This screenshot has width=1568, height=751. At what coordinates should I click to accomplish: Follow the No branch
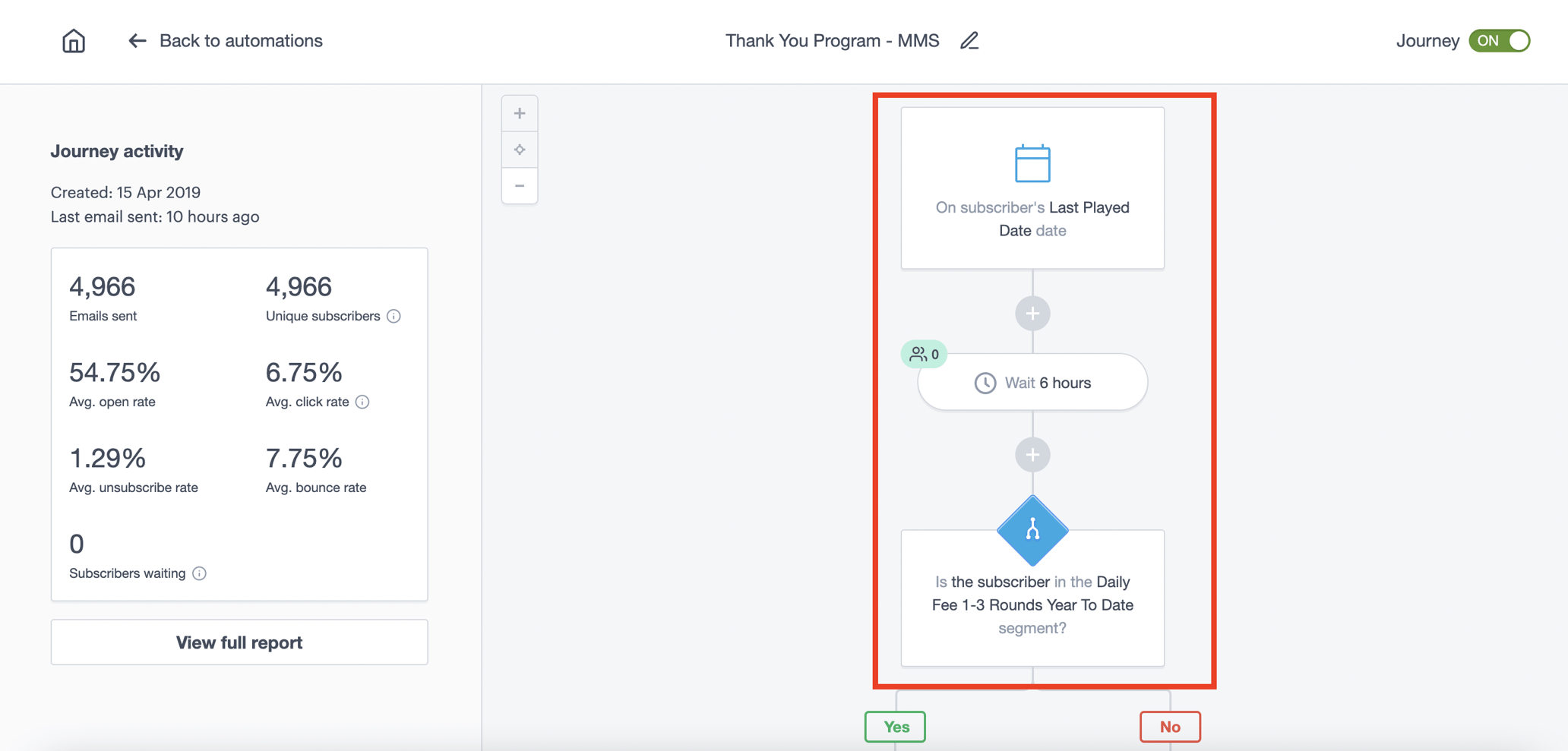(1169, 726)
